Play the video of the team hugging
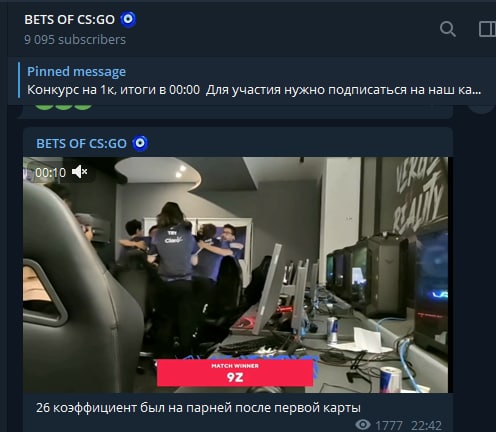Viewport: 496px width, 432px height. [235, 275]
